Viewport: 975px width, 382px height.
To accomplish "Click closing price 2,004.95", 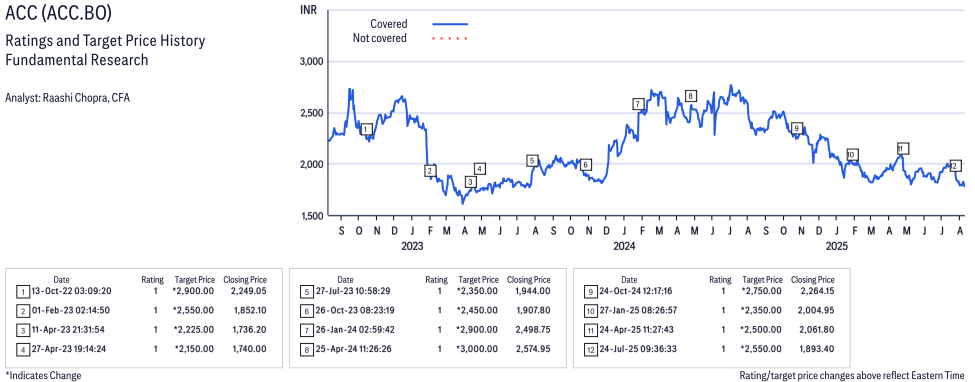I will (816, 310).
